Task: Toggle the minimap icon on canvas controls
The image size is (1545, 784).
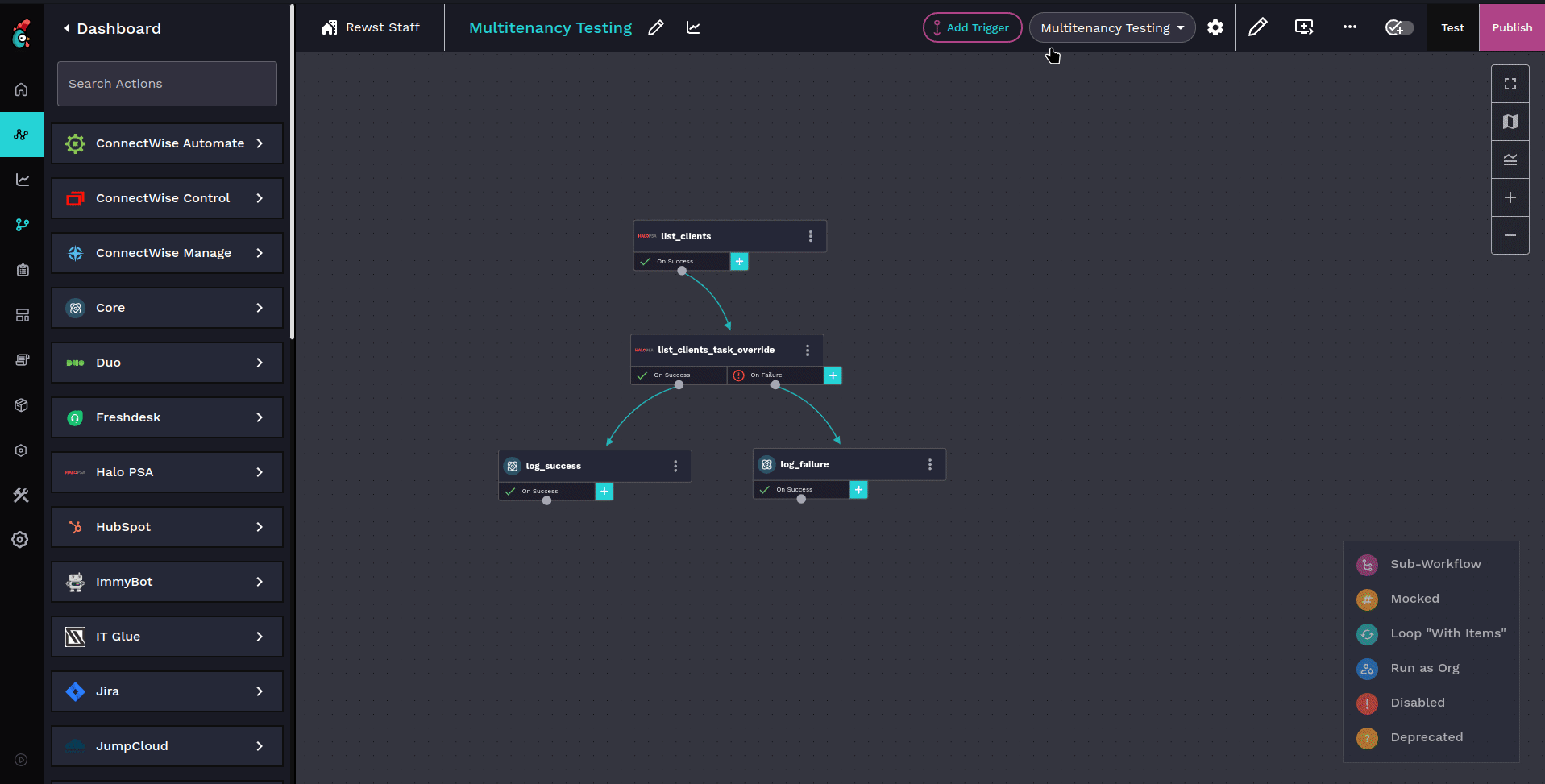Action: (x=1510, y=122)
